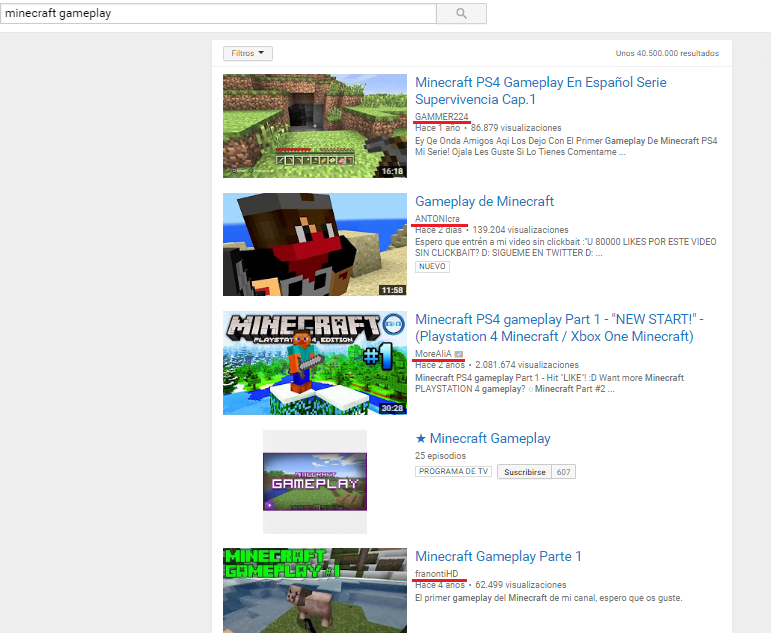Open Minecraft Gameplay Parte 1 title
Image resolution: width=771 pixels, height=633 pixels.
pyautogui.click(x=498, y=556)
